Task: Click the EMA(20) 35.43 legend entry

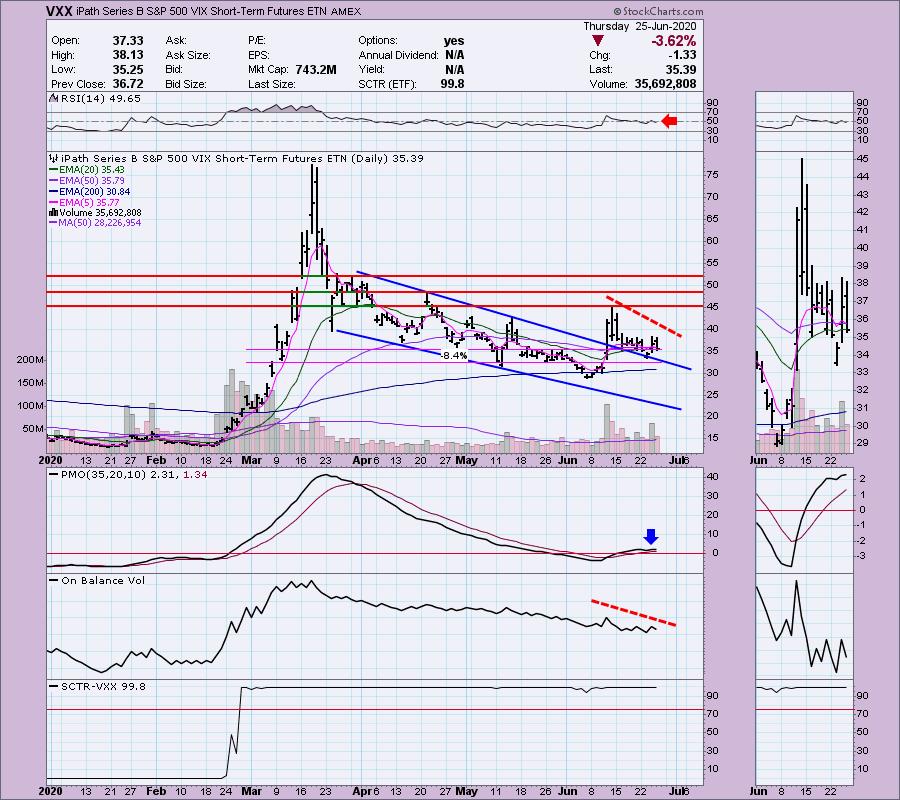Action: (x=87, y=170)
